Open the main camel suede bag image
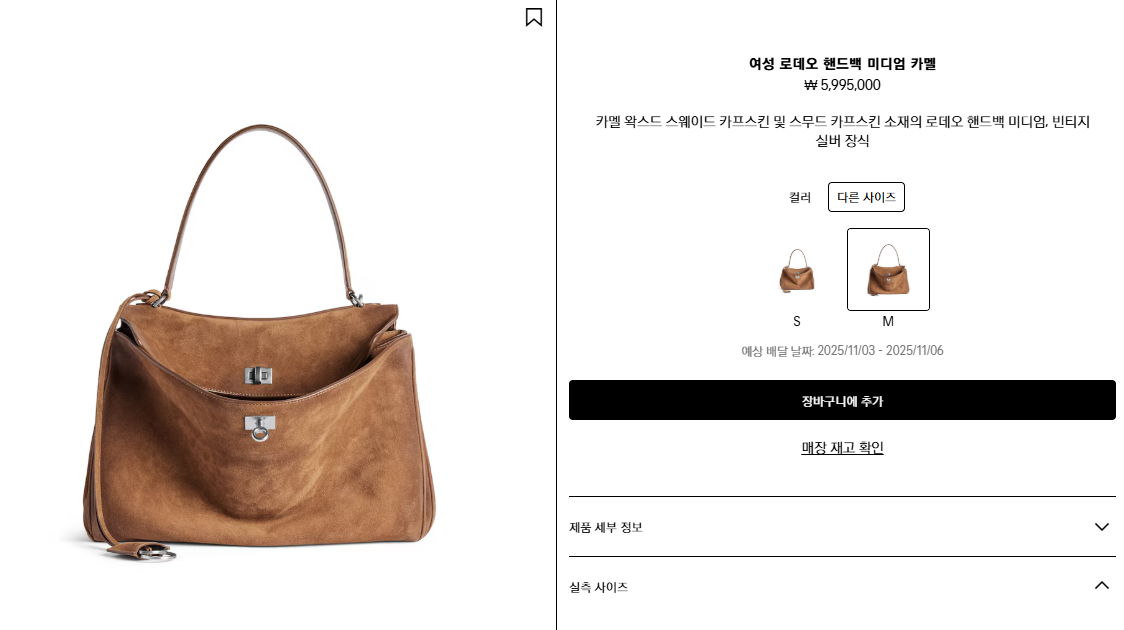This screenshot has width=1124, height=630. click(259, 340)
